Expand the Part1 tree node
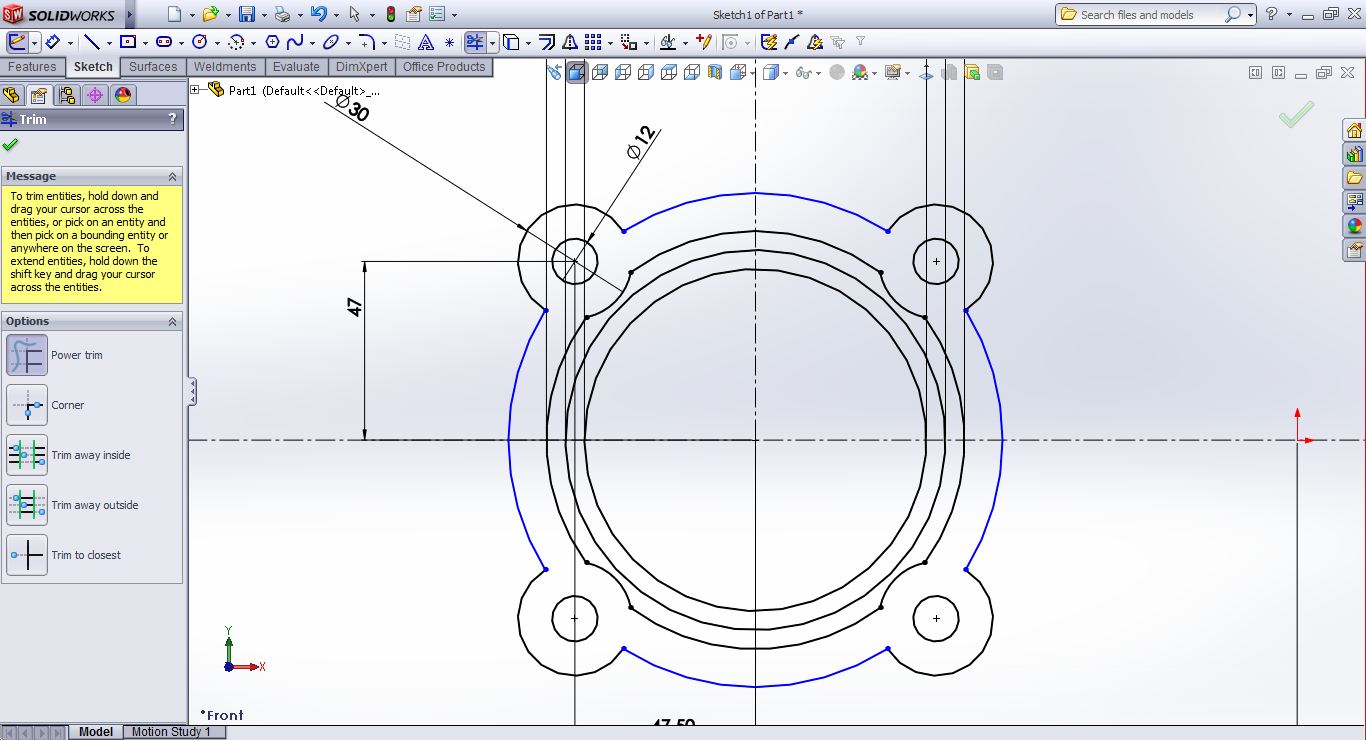Screen dimensions: 1366x740 [x=195, y=90]
